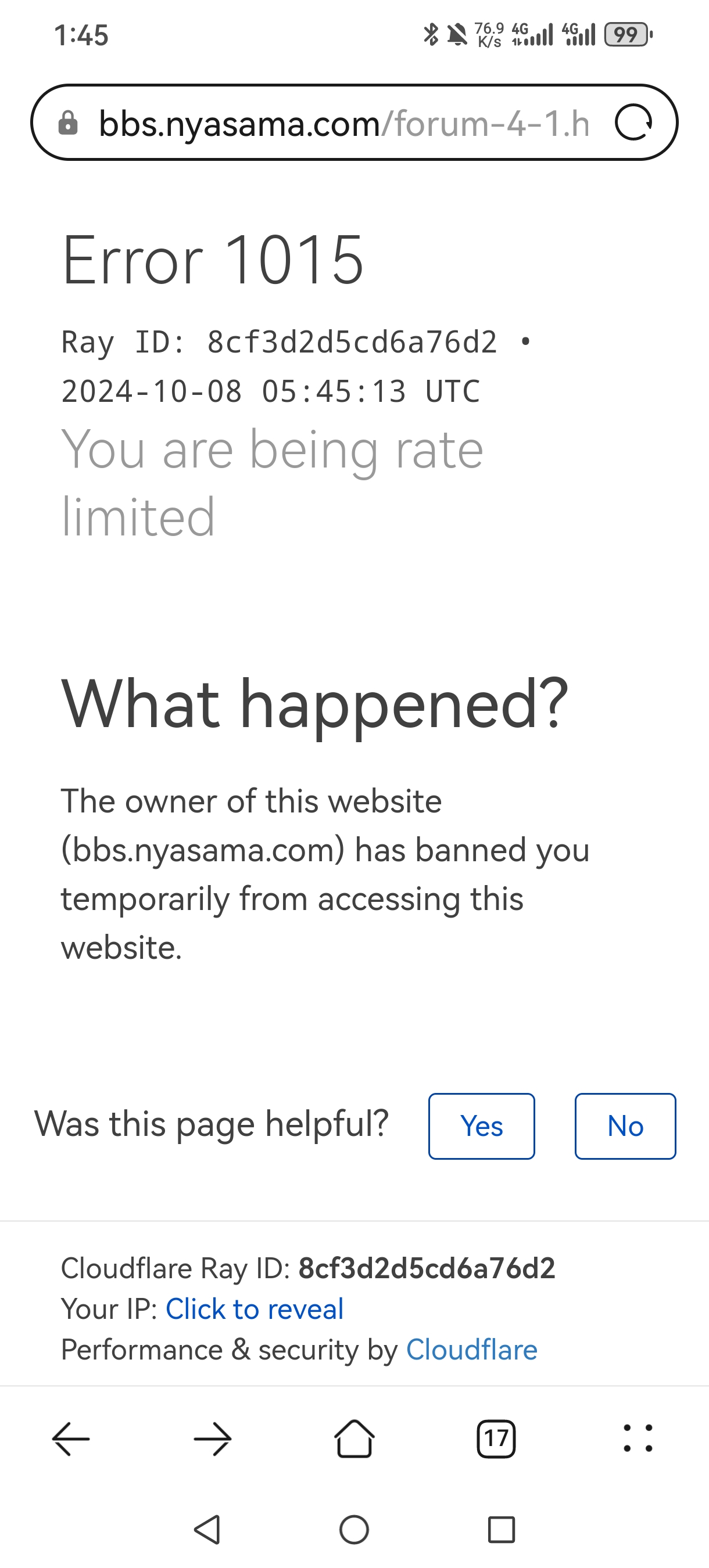
Task: Open Android recent apps square button
Action: pyautogui.click(x=502, y=1530)
